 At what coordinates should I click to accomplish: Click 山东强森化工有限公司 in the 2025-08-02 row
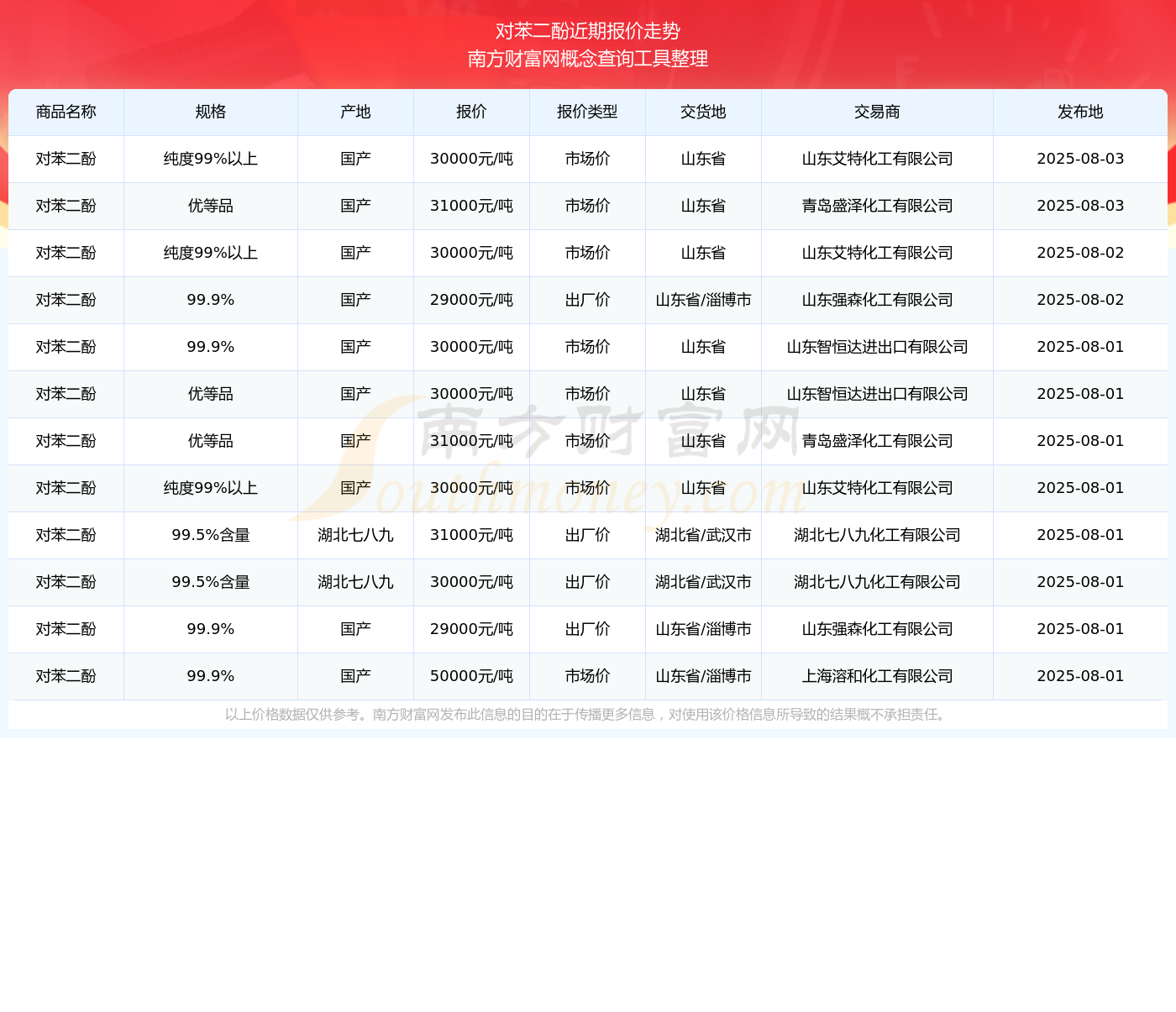(877, 300)
